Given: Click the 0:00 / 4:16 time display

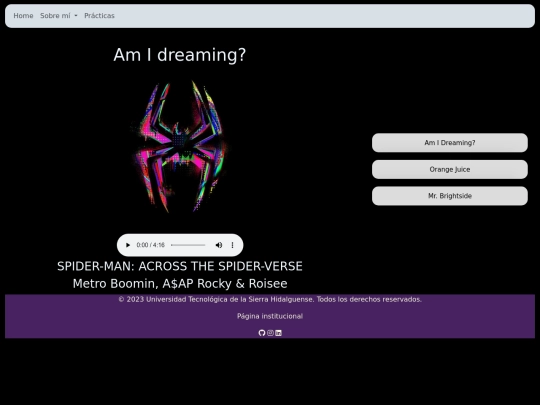Looking at the screenshot, I should tap(150, 245).
